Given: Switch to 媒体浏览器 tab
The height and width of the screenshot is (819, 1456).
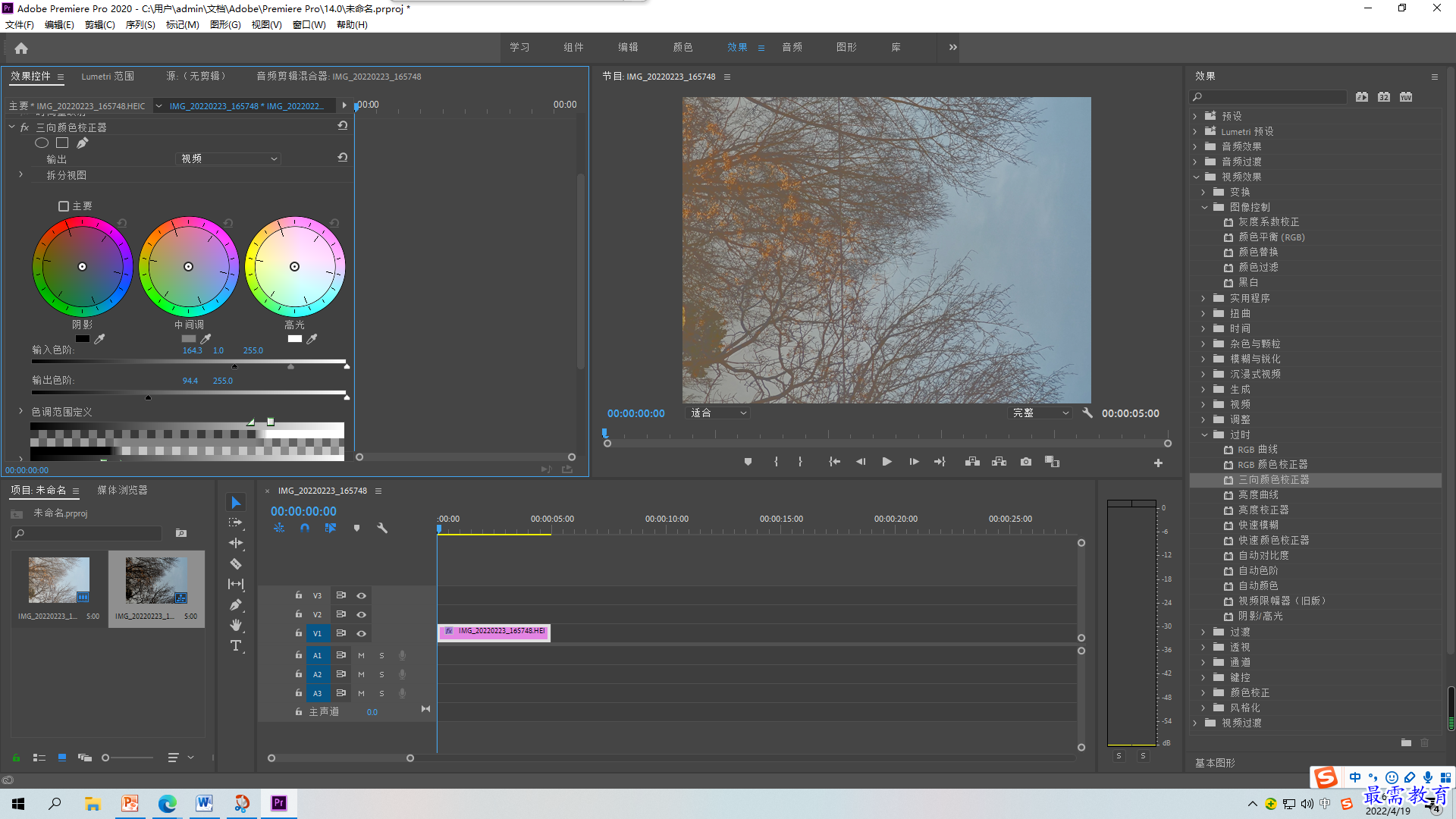Looking at the screenshot, I should point(122,491).
